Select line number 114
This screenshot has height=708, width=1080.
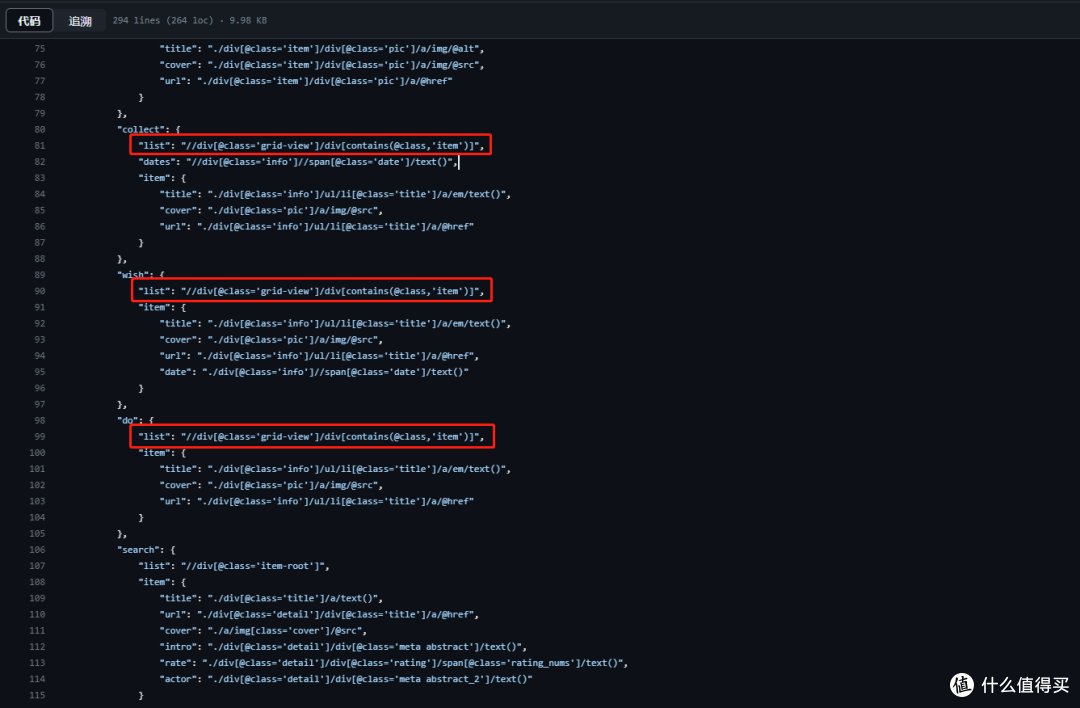tap(37, 679)
